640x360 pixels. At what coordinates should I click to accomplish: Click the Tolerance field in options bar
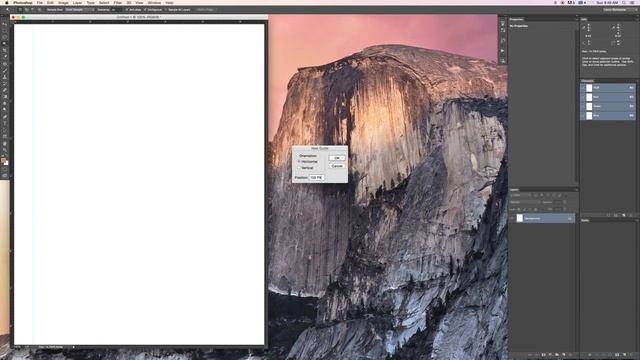point(116,9)
